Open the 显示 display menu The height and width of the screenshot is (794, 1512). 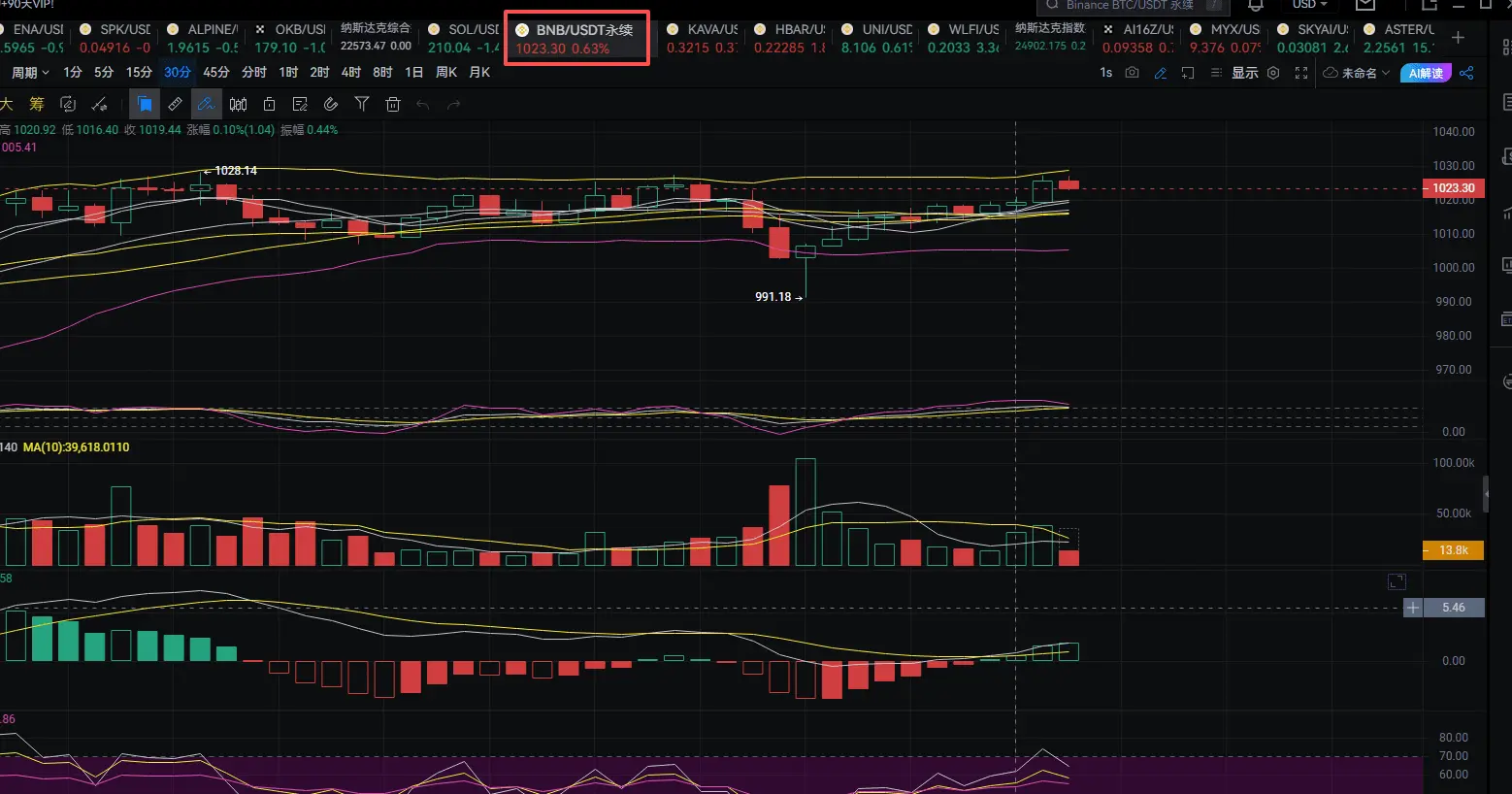(1244, 73)
